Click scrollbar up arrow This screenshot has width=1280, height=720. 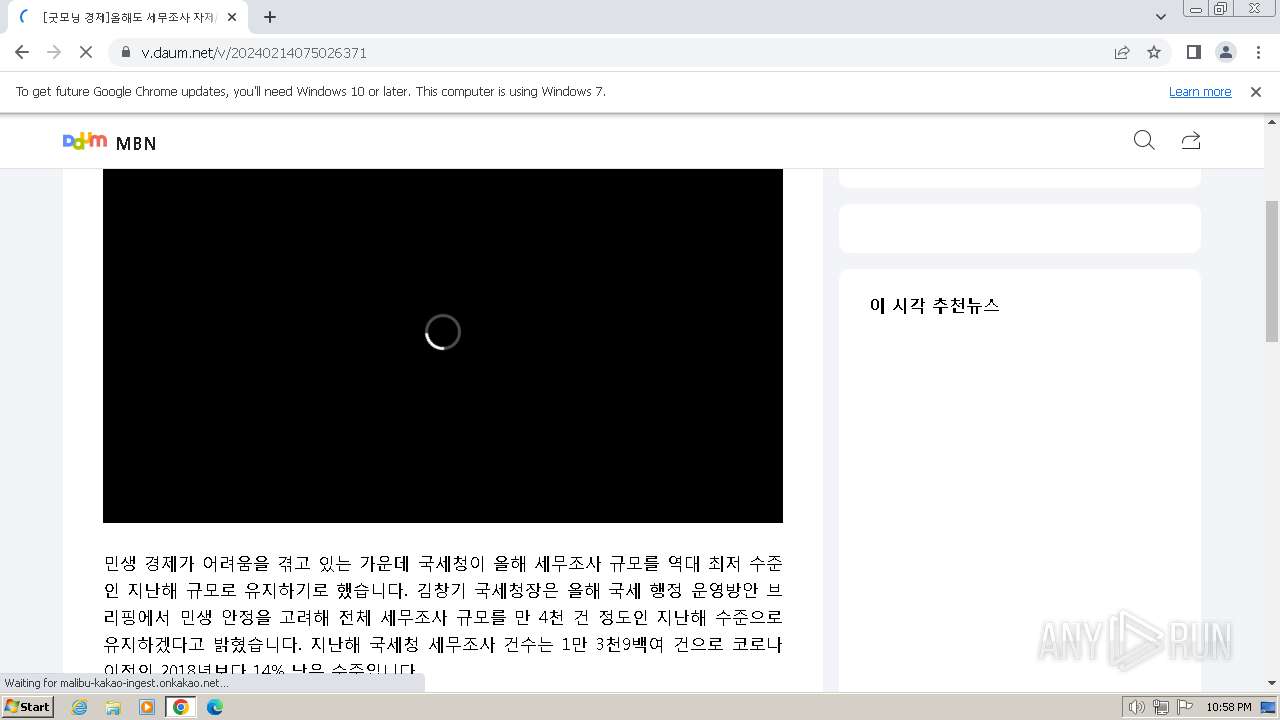[x=1272, y=121]
